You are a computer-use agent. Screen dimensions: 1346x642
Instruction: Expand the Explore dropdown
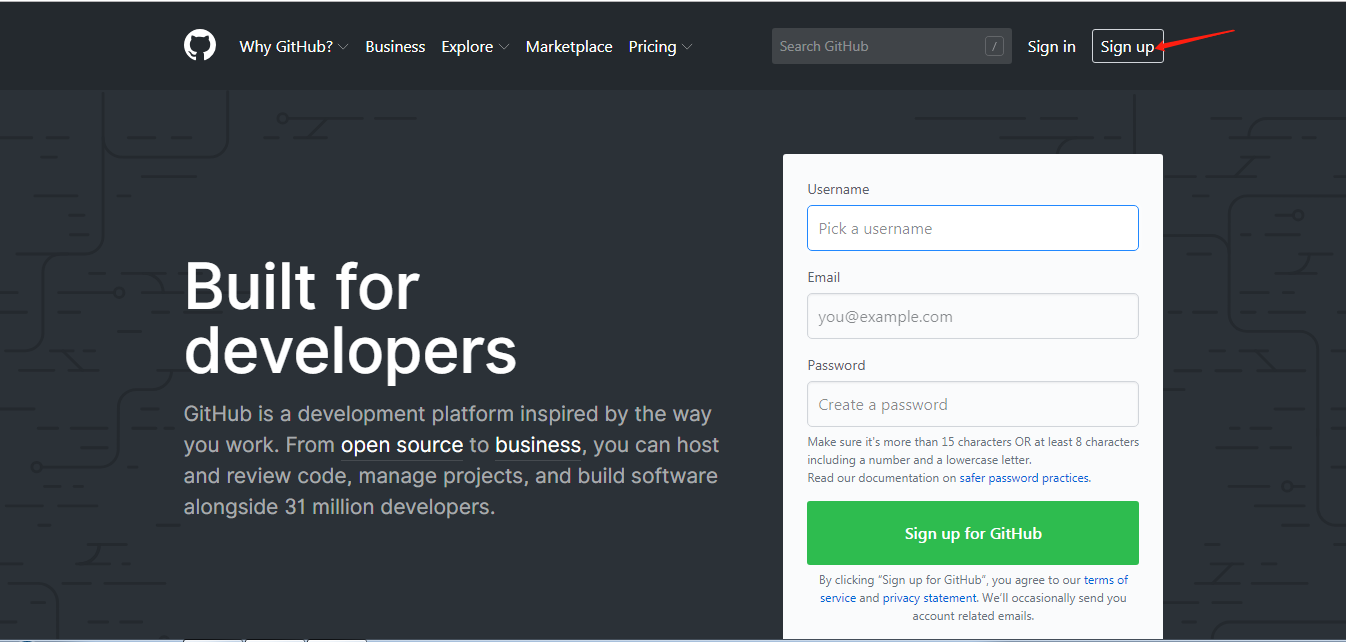point(475,46)
